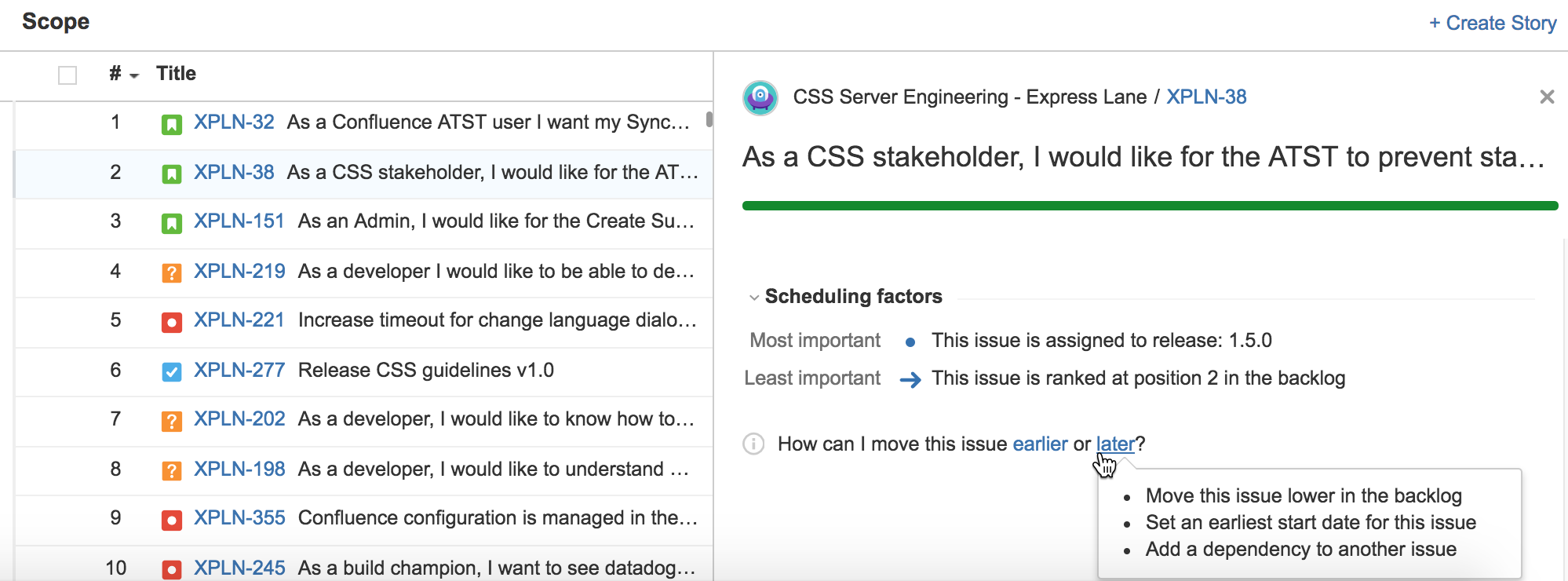Click the blue dot icon for release factor
1568x581 pixels.
(910, 342)
